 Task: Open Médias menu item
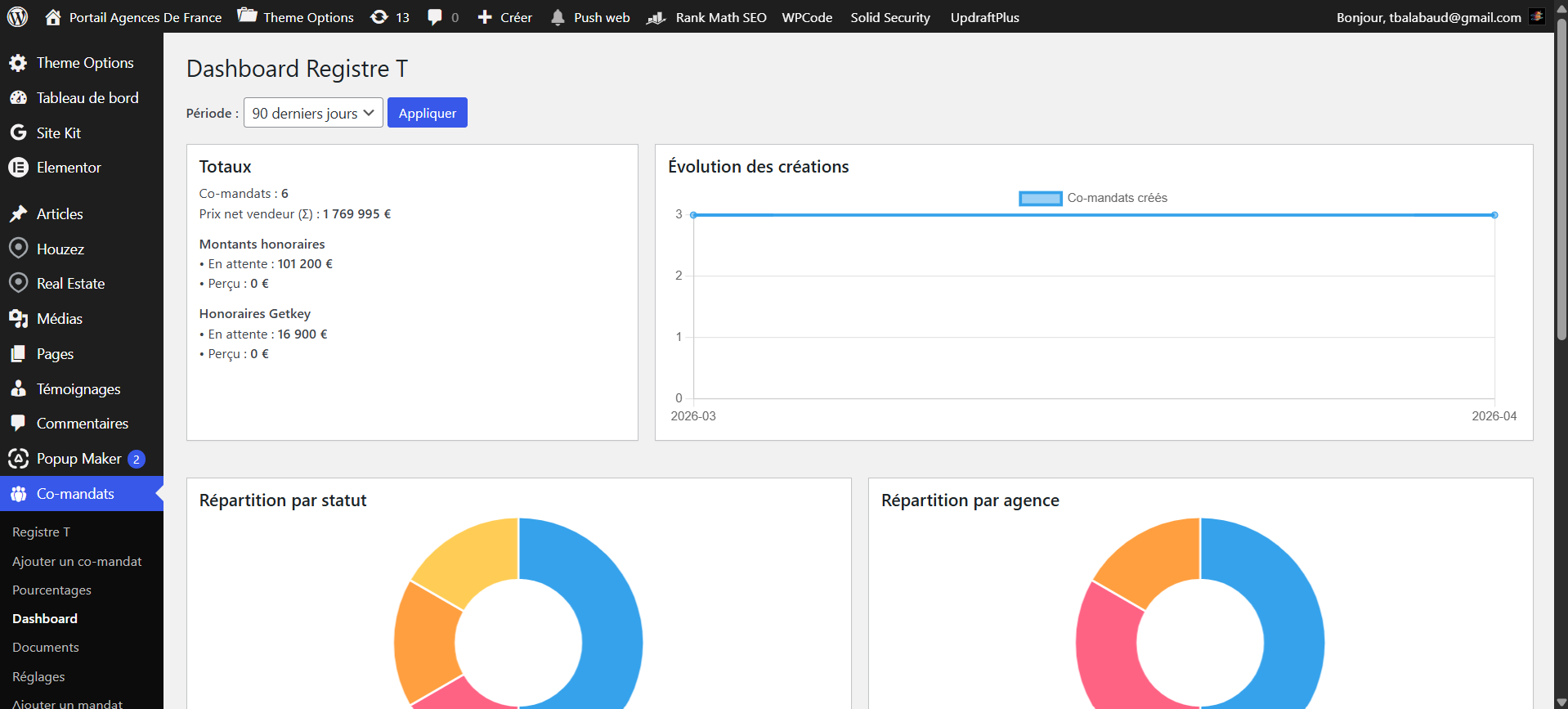pyautogui.click(x=82, y=319)
